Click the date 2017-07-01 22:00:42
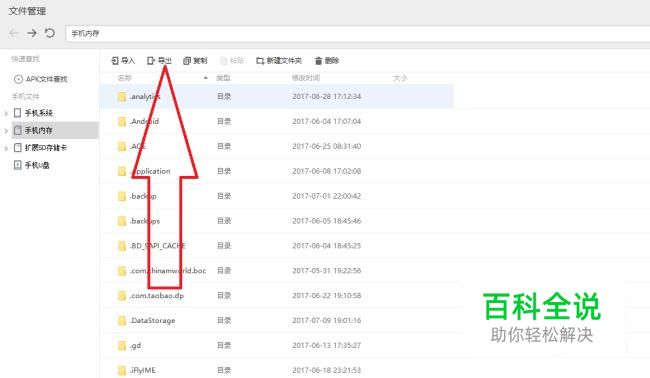This screenshot has width=650, height=378. pos(327,196)
